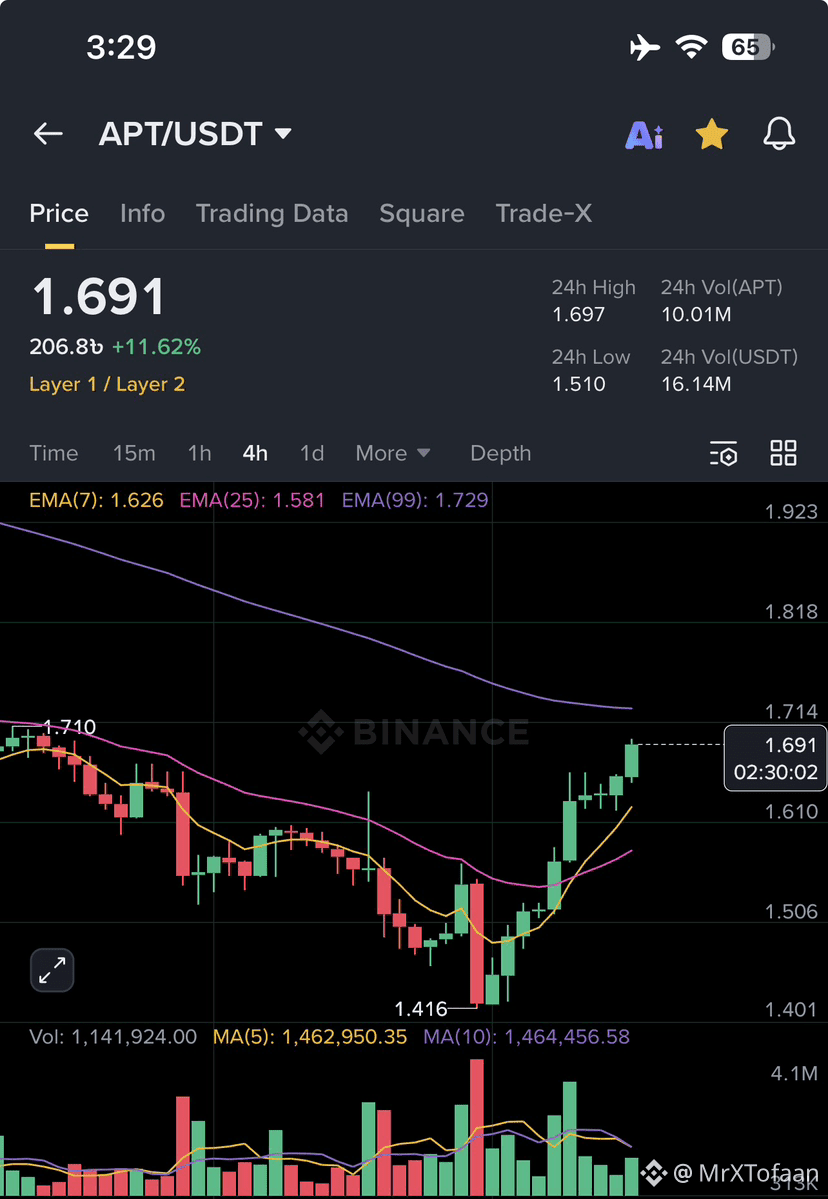Tap the Layer 1 / Layer 2 category link

[107, 384]
